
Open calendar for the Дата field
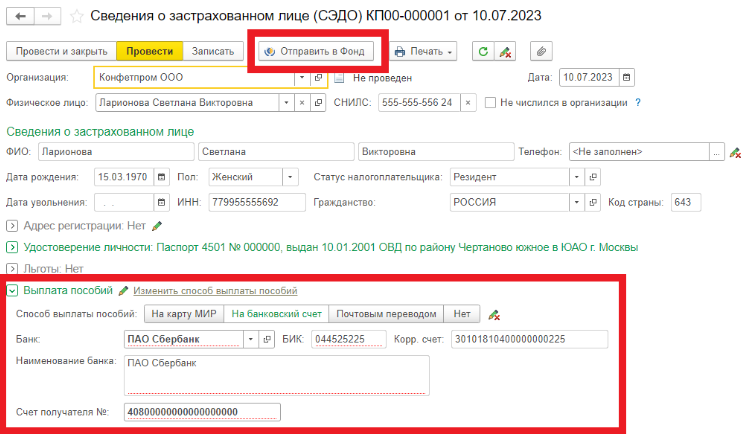coord(626,77)
